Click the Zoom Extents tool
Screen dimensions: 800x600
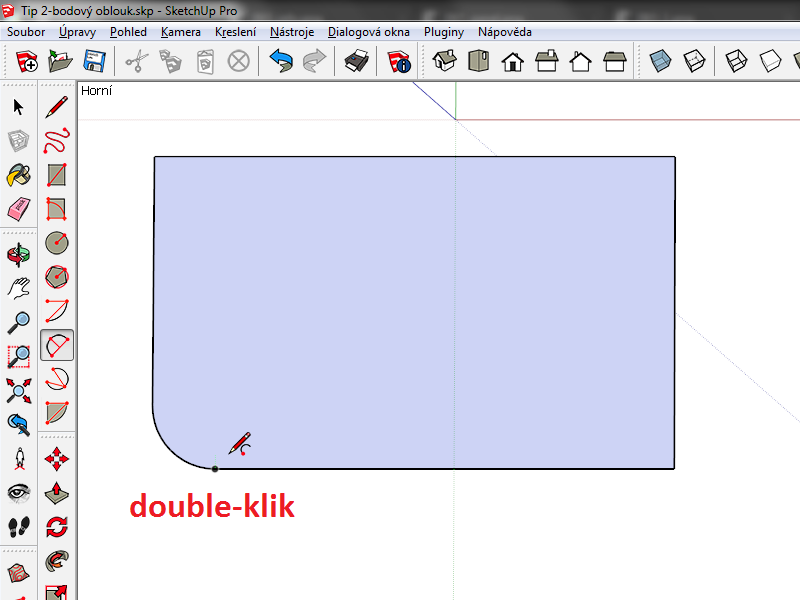(18, 390)
